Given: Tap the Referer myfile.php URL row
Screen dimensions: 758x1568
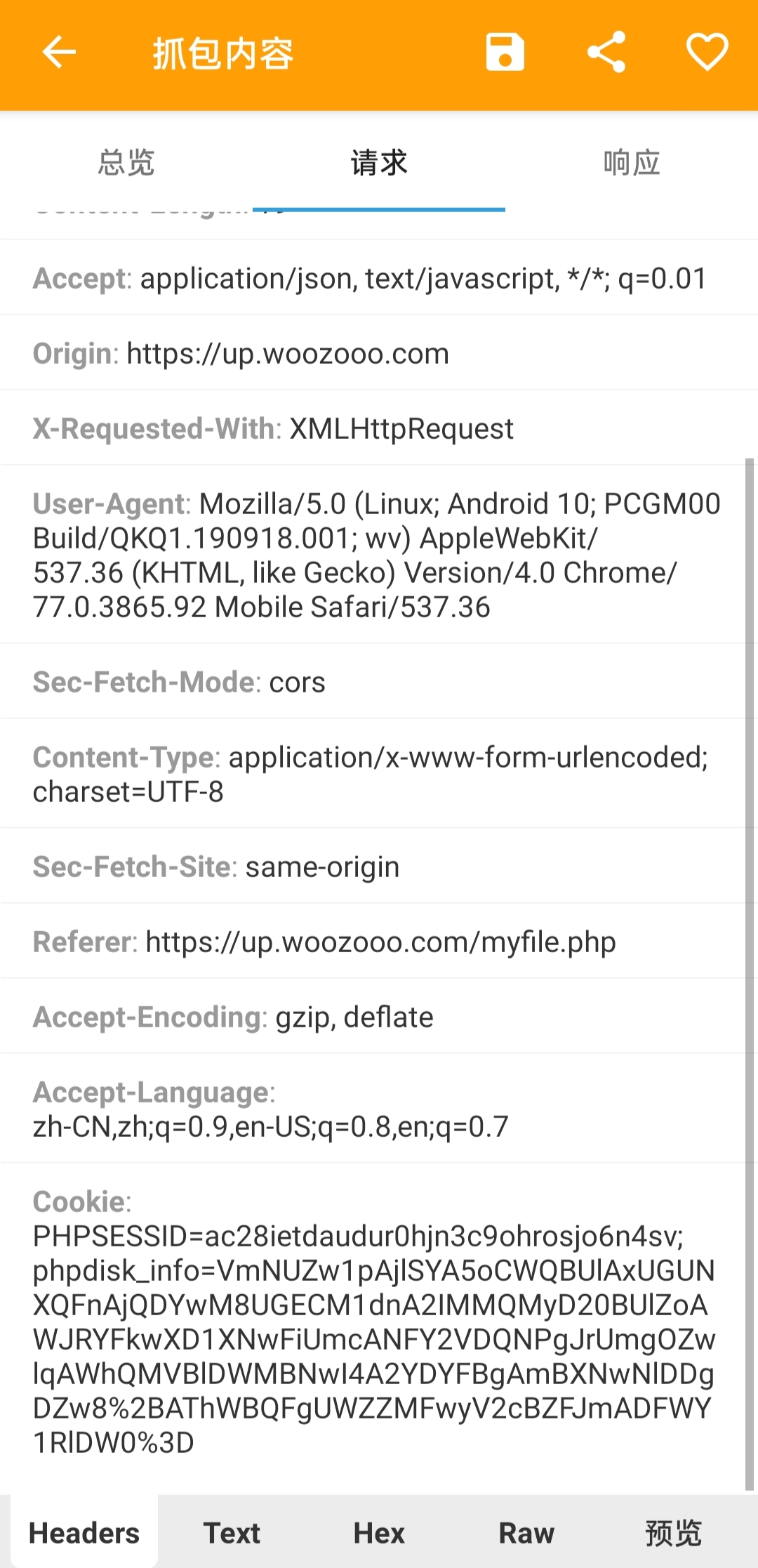Looking at the screenshot, I should coord(372,942).
